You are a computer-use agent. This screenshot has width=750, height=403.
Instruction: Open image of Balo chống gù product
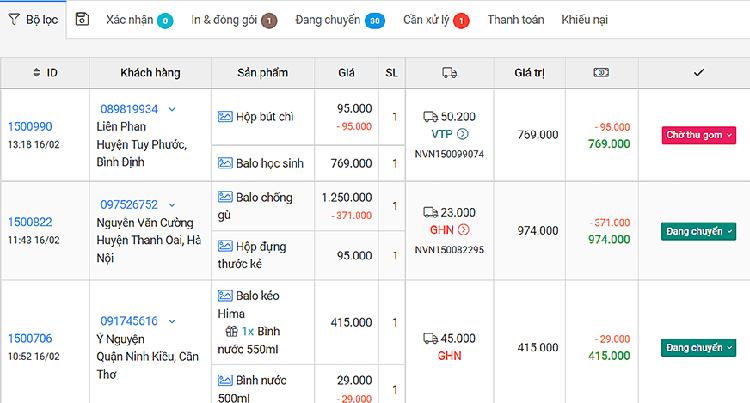click(225, 196)
